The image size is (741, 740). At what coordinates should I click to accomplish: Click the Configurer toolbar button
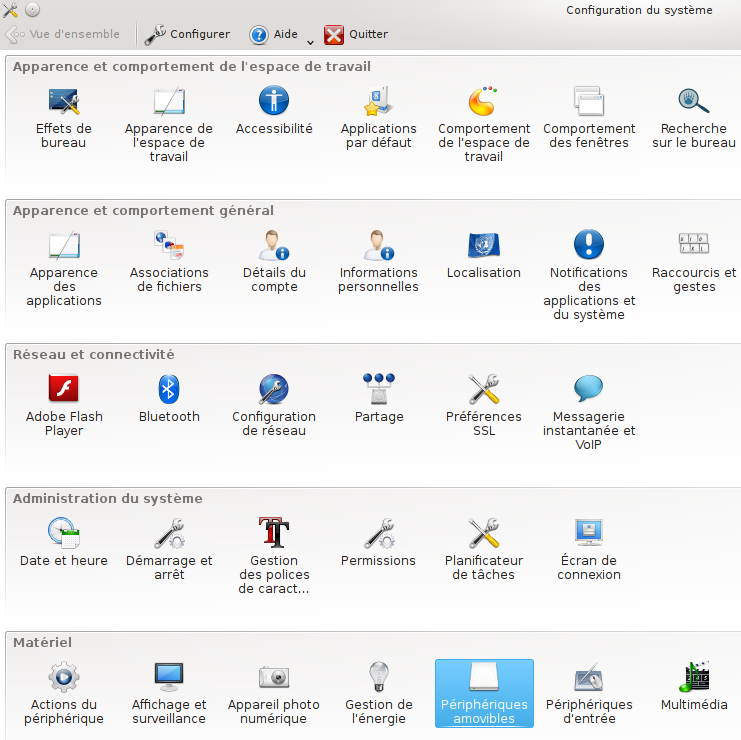click(188, 34)
